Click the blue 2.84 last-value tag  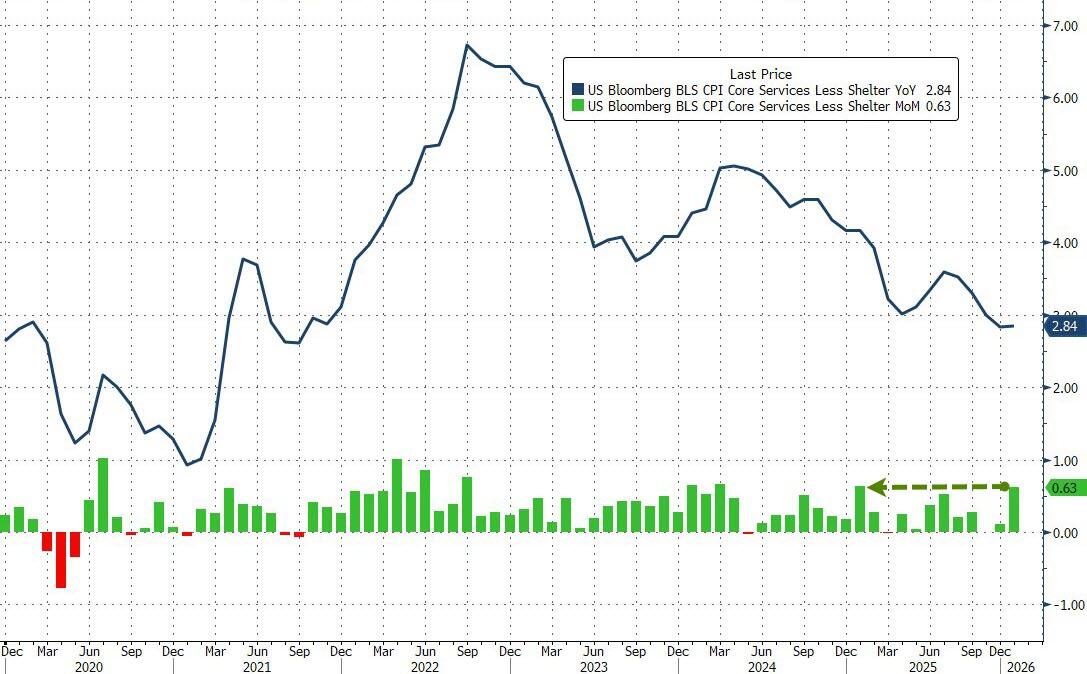1066,326
